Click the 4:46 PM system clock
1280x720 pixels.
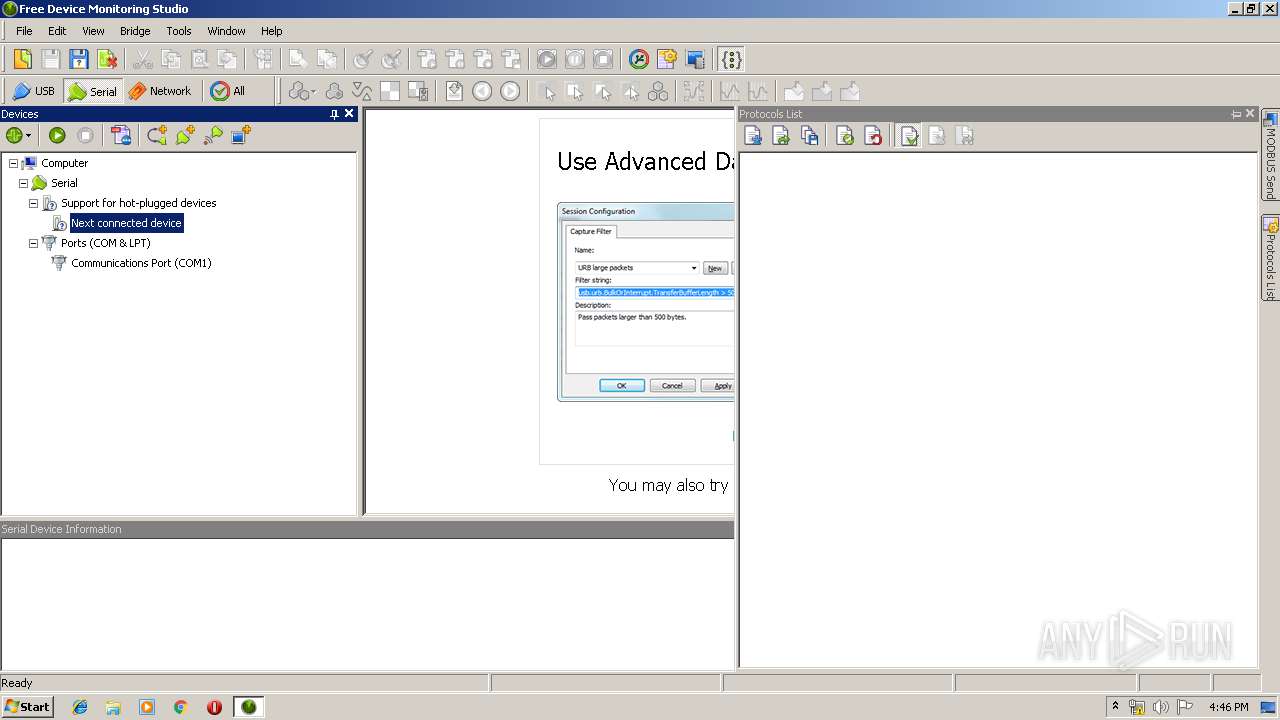[x=1228, y=707]
